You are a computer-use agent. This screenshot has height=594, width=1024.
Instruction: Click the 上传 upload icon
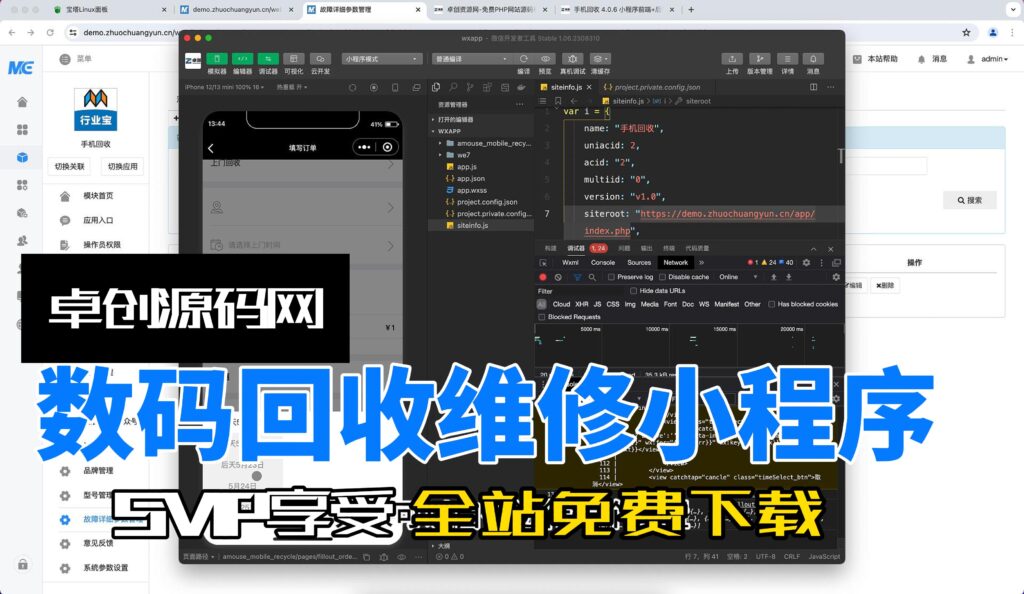click(732, 59)
